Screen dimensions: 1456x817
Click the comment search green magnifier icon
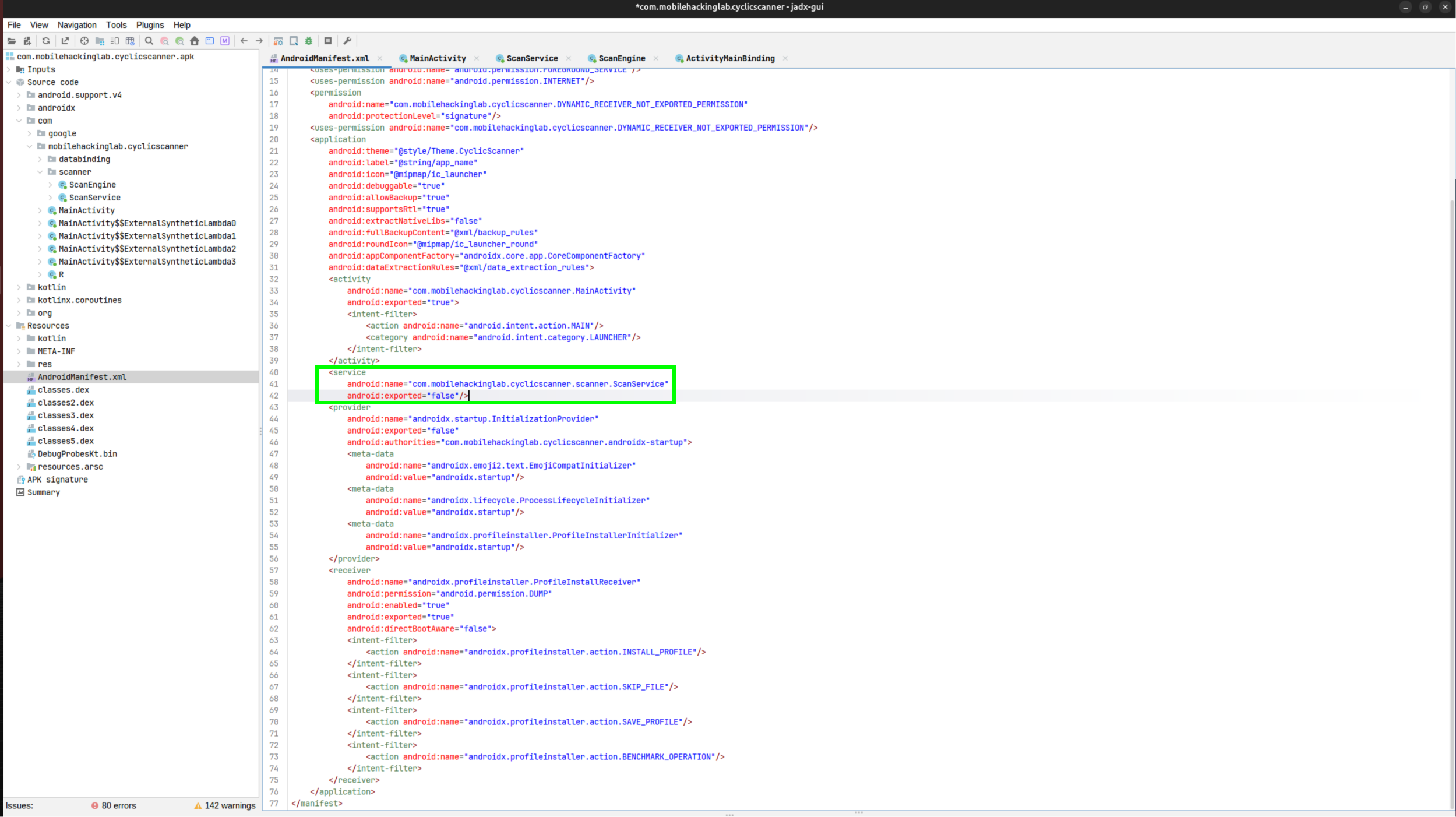click(179, 41)
